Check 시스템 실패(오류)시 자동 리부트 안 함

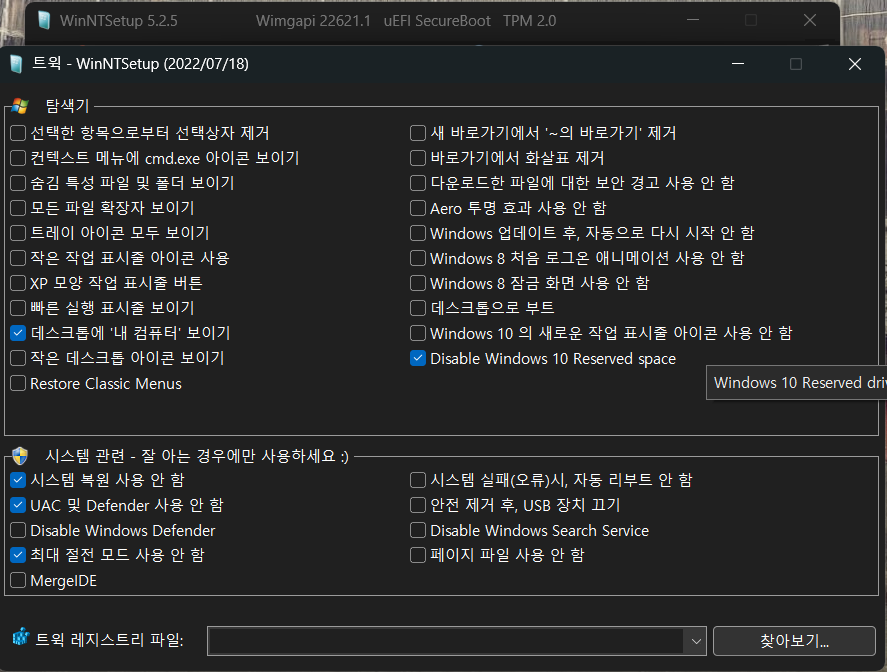click(417, 480)
